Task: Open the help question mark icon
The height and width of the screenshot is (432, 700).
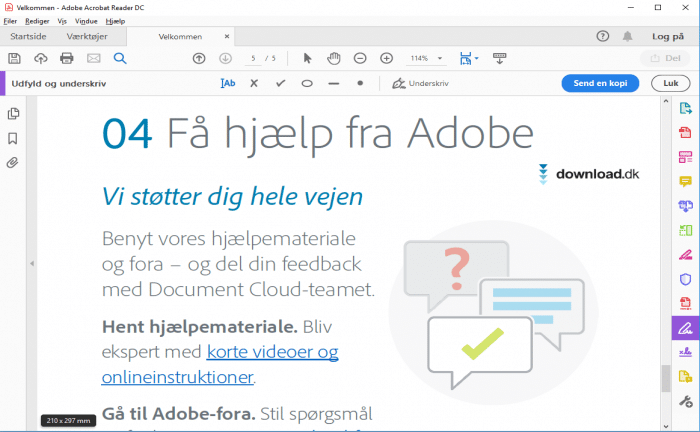Action: point(603,36)
